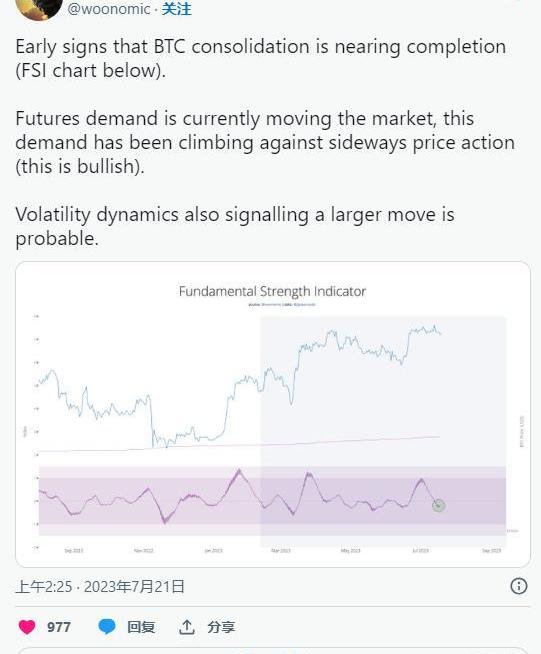The height and width of the screenshot is (654, 541).
Task: Click the pink heart like icon
Action: click(x=27, y=626)
